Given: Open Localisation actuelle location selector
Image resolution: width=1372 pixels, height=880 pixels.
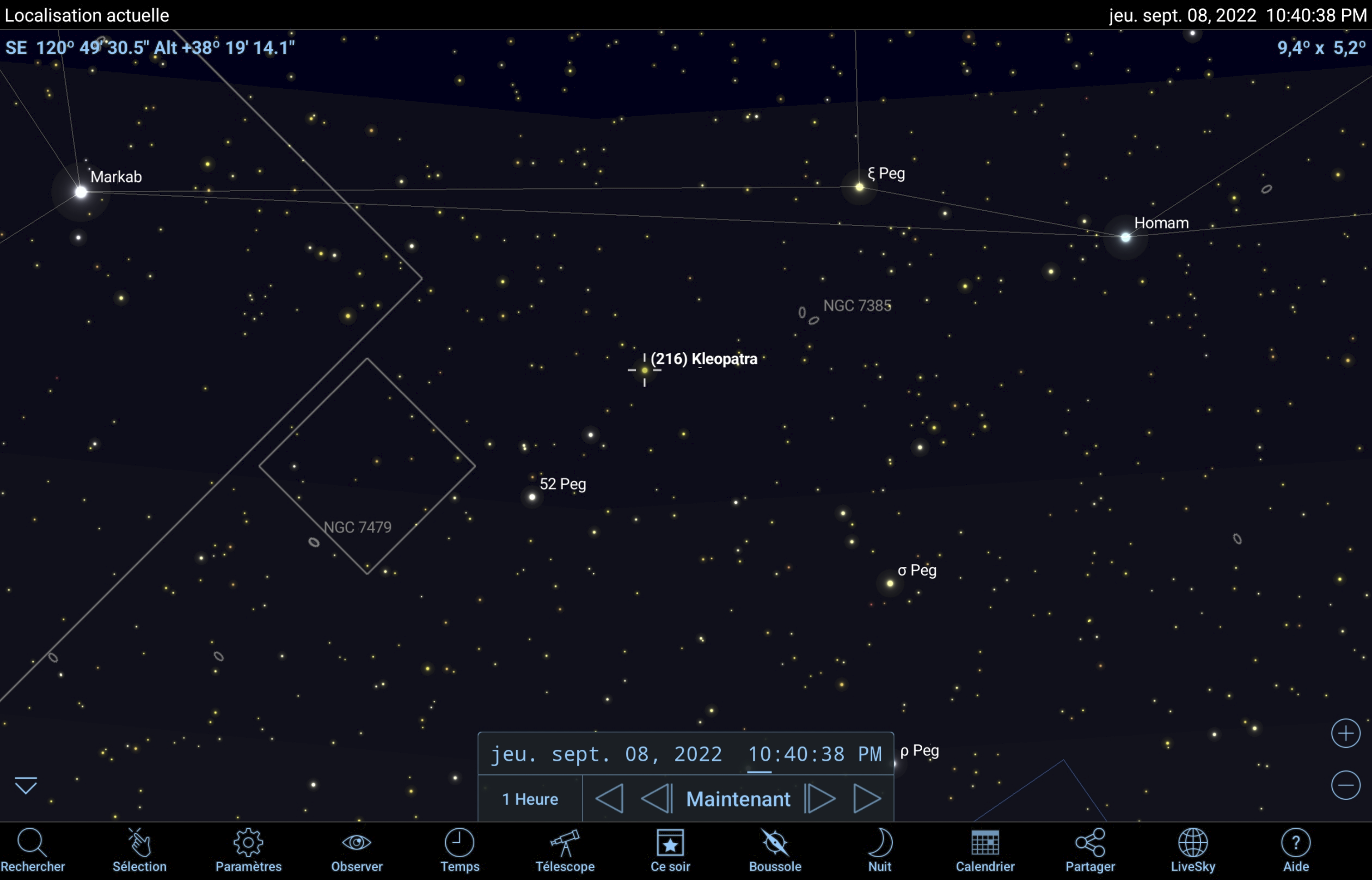Looking at the screenshot, I should pyautogui.click(x=87, y=15).
